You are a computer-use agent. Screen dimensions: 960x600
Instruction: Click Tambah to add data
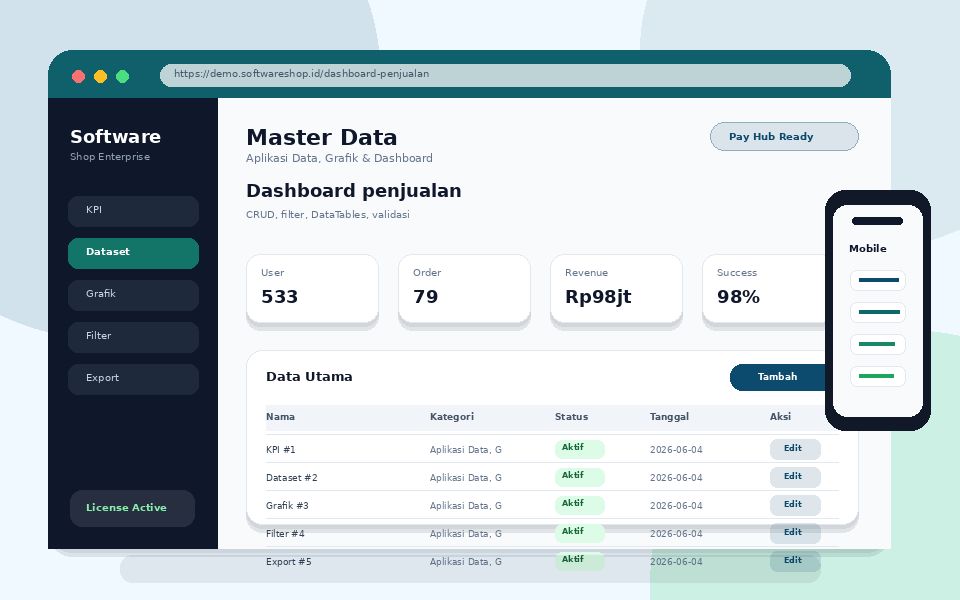(778, 377)
